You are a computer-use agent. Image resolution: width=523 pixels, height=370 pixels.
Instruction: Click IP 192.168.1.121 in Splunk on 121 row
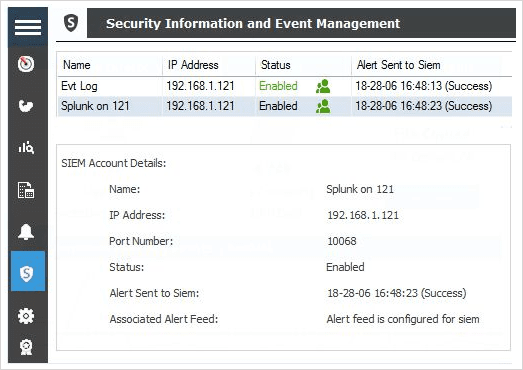[200, 106]
